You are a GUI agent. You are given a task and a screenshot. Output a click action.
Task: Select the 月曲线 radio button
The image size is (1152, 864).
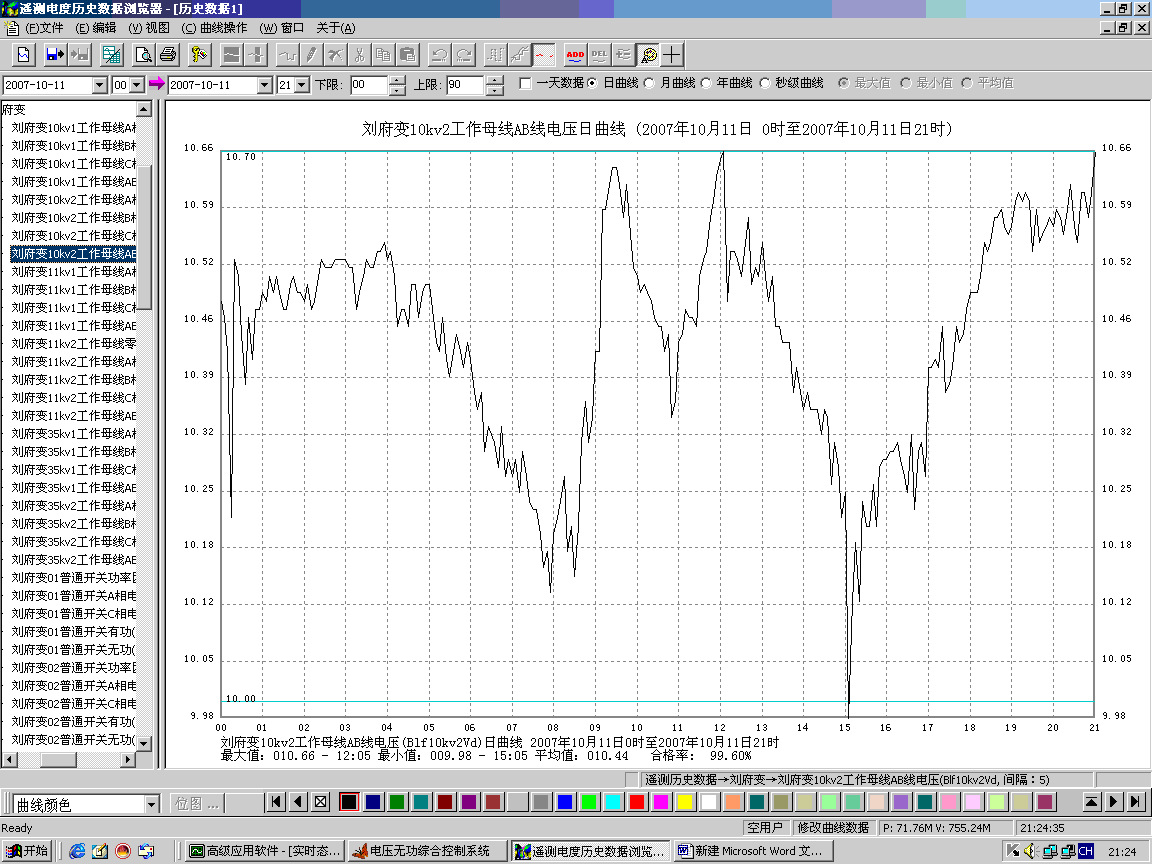649,84
